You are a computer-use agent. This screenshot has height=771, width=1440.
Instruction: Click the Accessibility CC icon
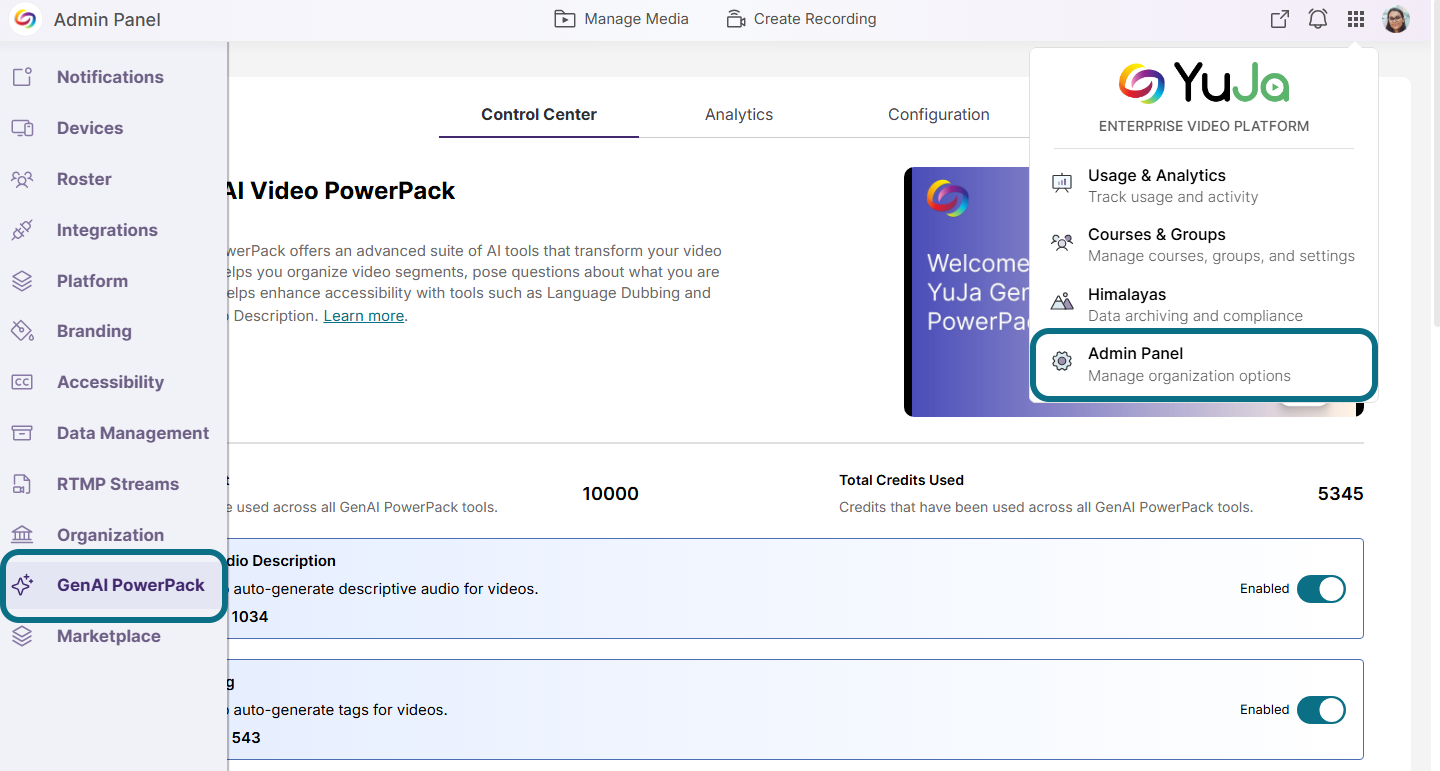(22, 382)
